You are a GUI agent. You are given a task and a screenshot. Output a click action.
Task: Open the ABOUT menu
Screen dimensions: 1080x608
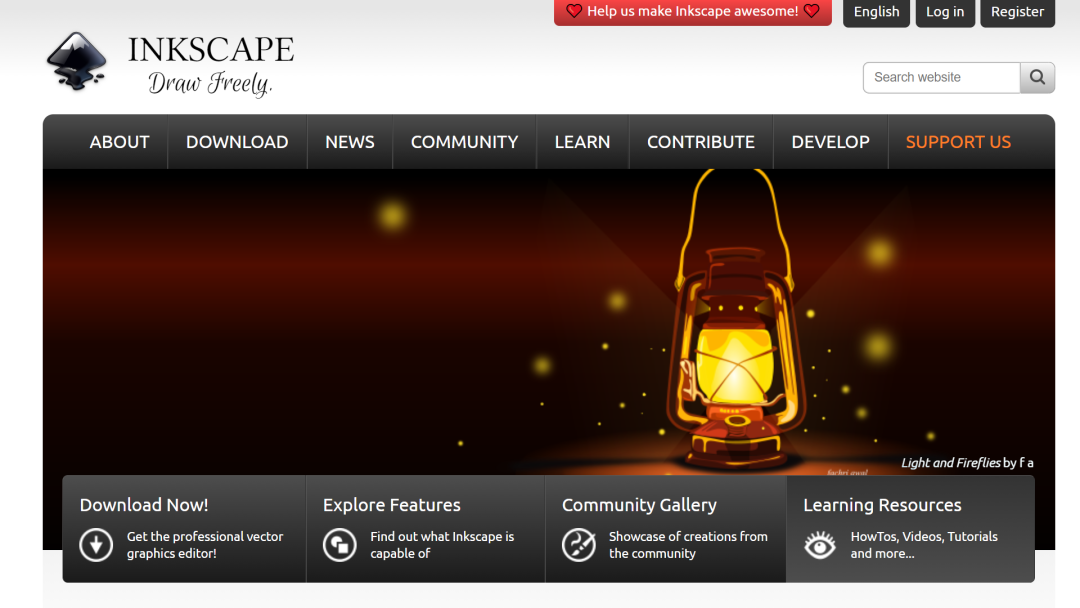[x=119, y=142]
